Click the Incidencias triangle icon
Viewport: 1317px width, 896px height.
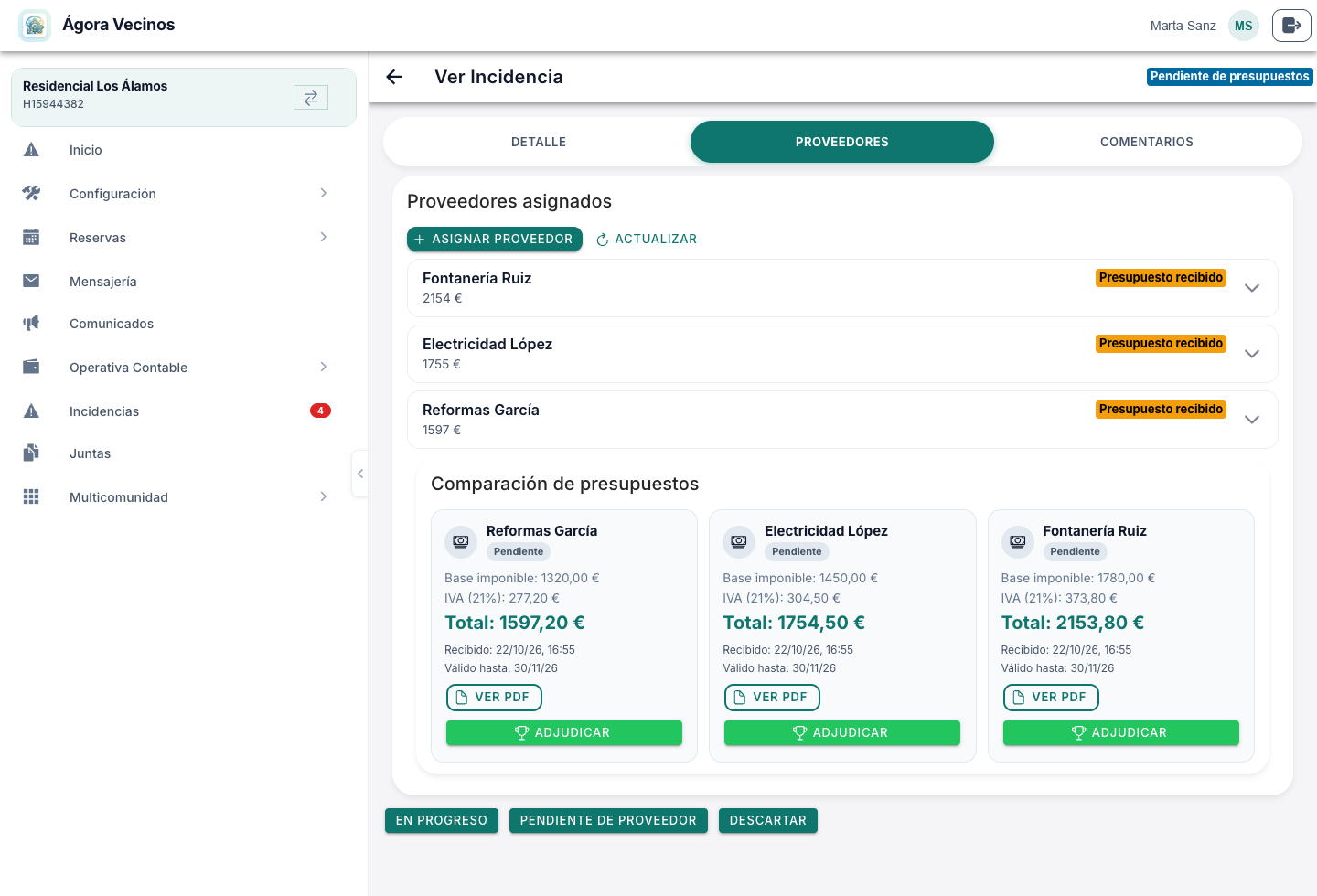(x=31, y=411)
